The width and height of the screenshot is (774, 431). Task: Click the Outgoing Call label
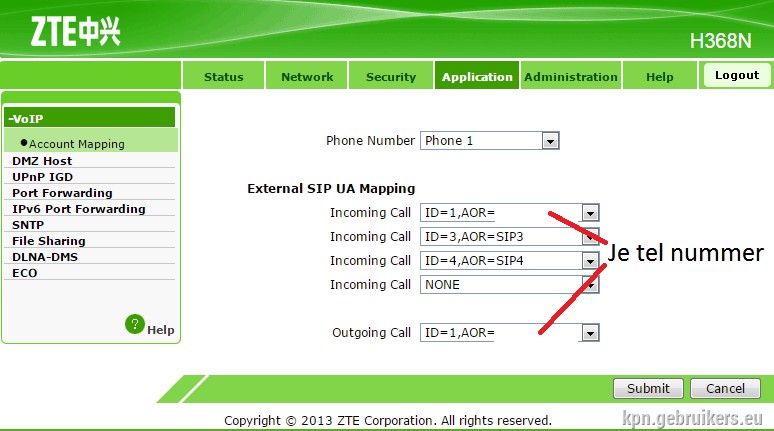coord(371,333)
